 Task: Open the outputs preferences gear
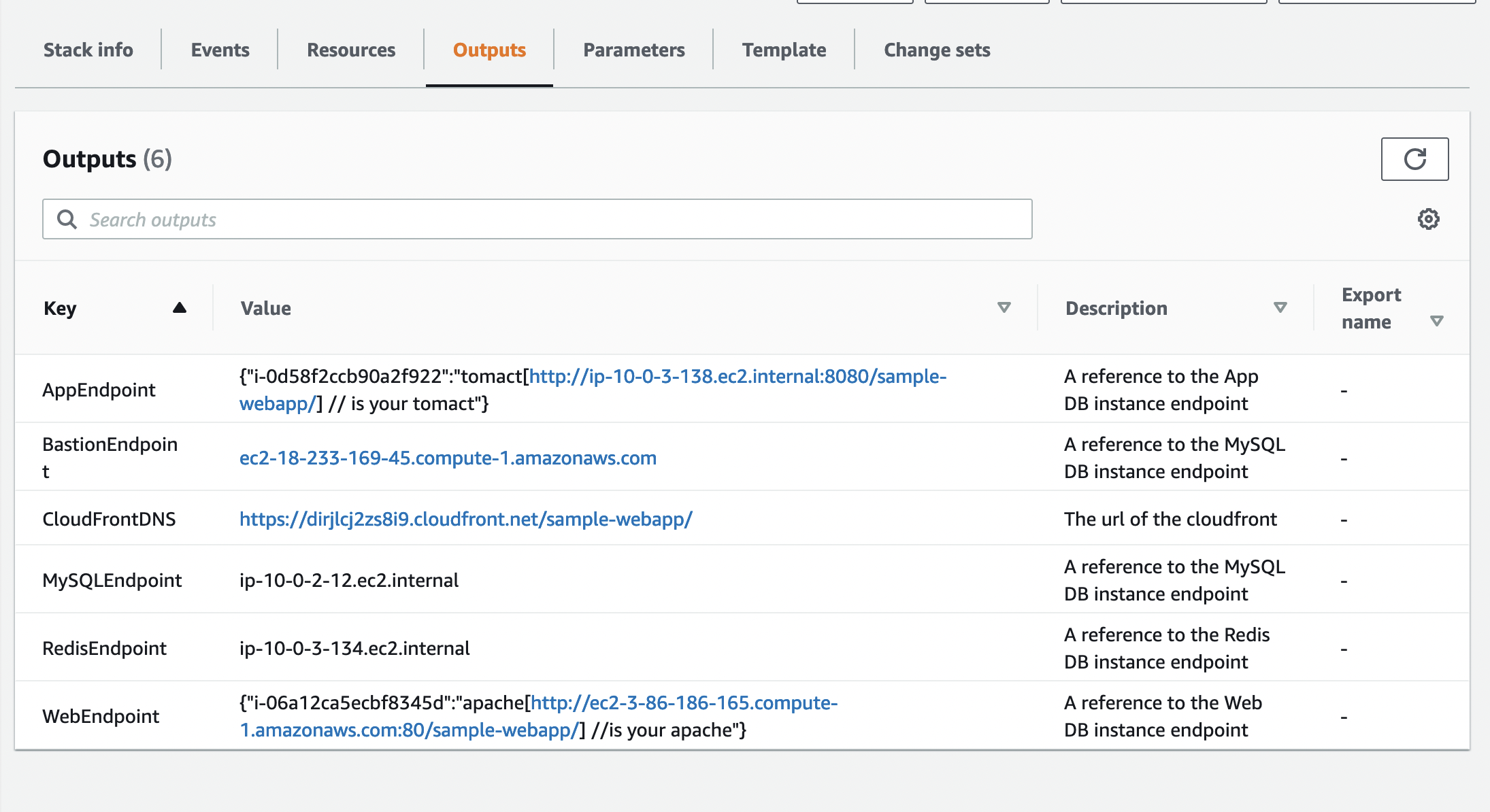1428,218
